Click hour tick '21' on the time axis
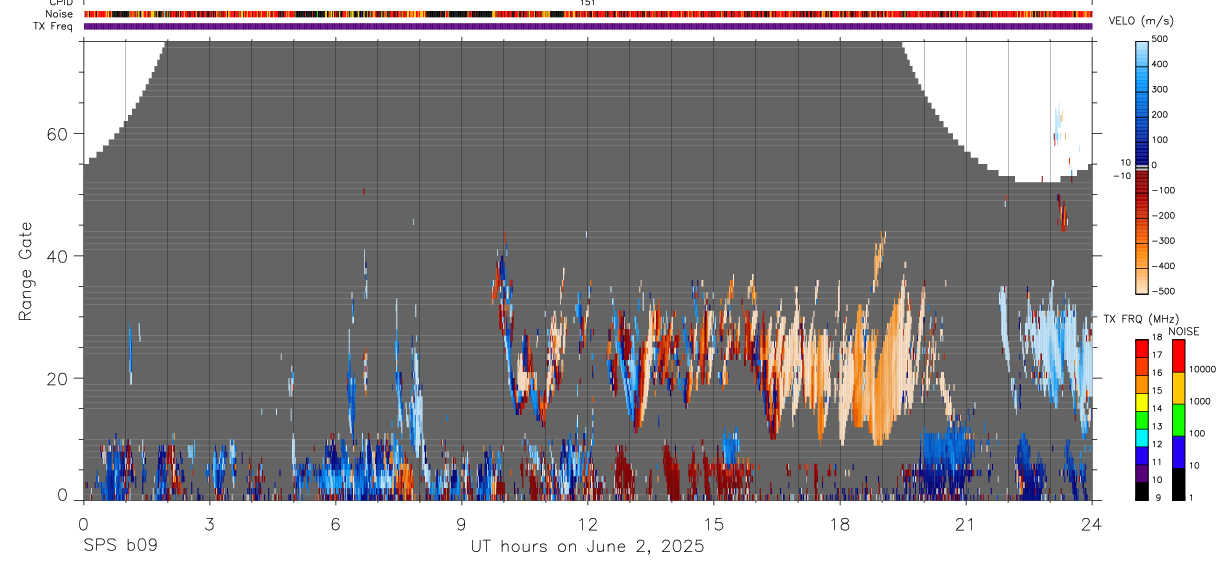1228x567 pixels. click(x=965, y=523)
